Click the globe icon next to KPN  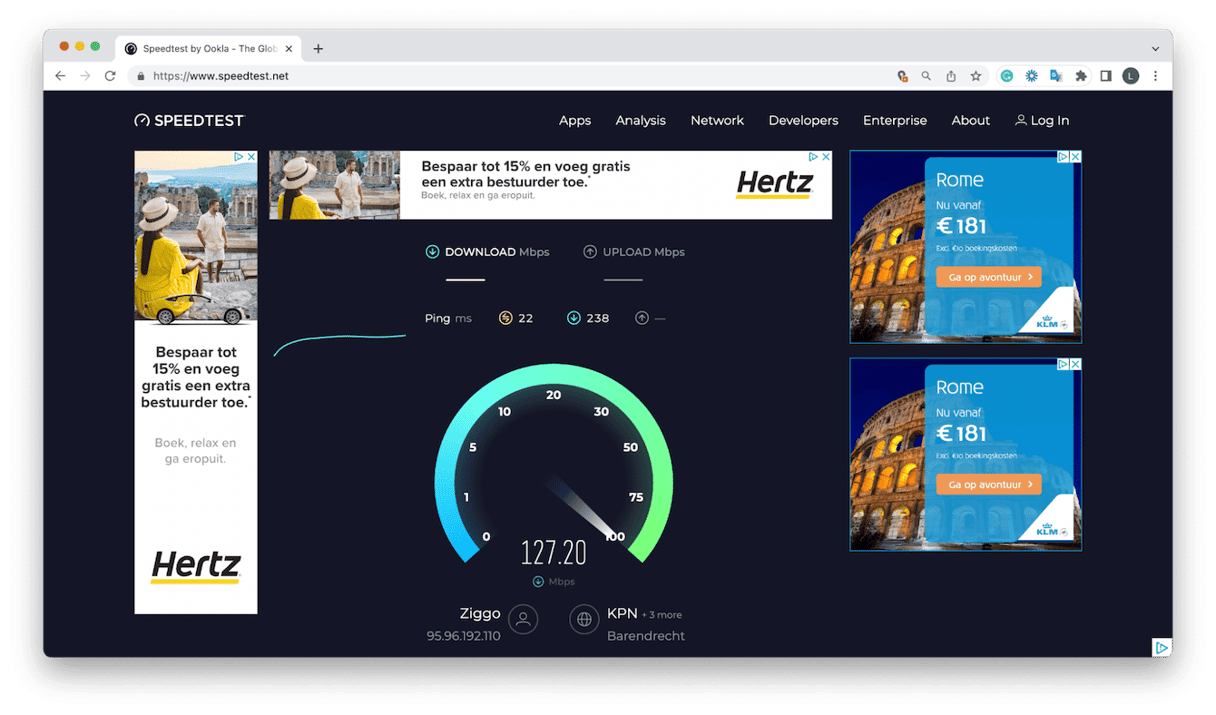584,619
